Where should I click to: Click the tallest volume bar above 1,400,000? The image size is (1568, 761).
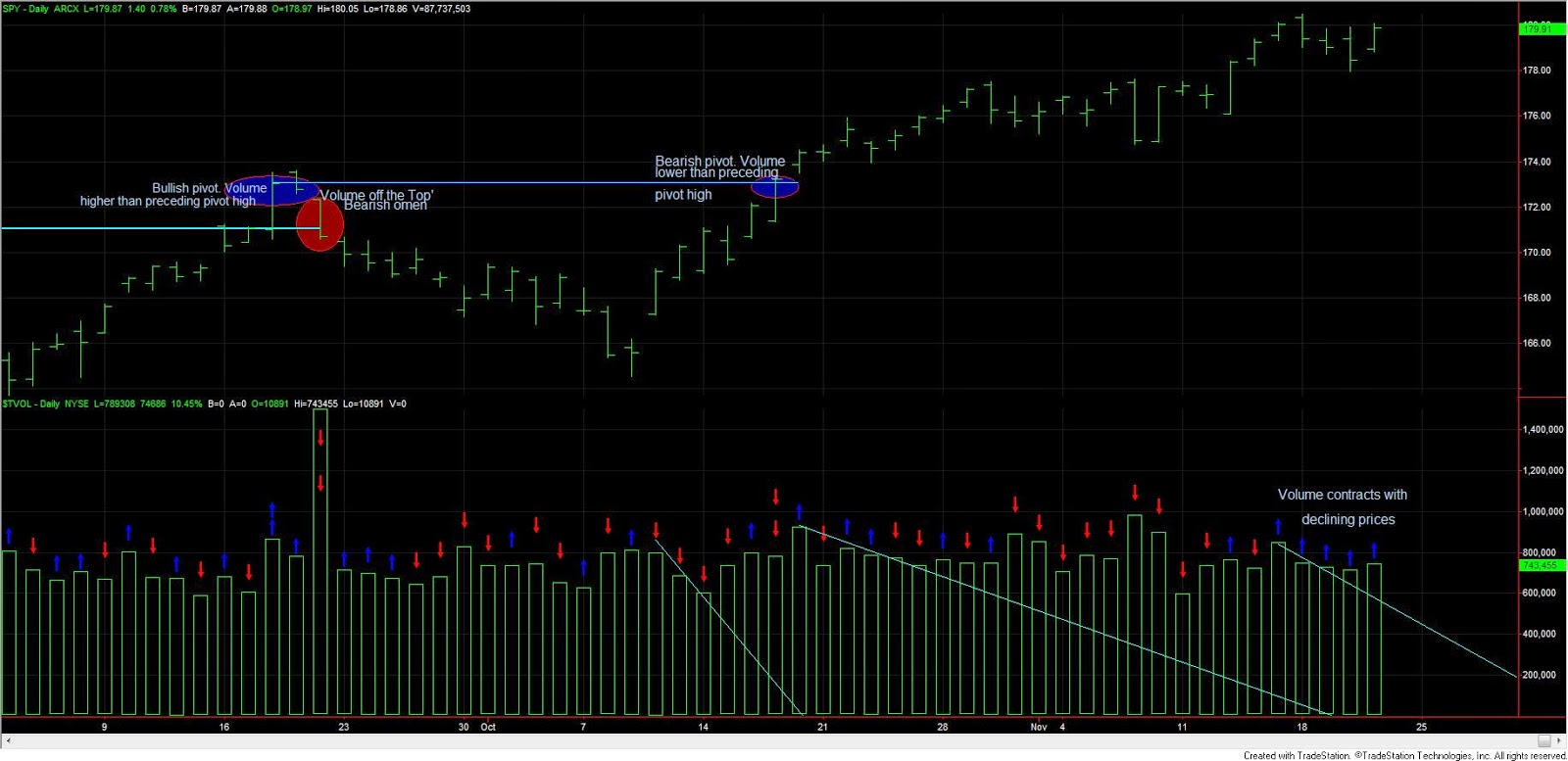(320, 561)
